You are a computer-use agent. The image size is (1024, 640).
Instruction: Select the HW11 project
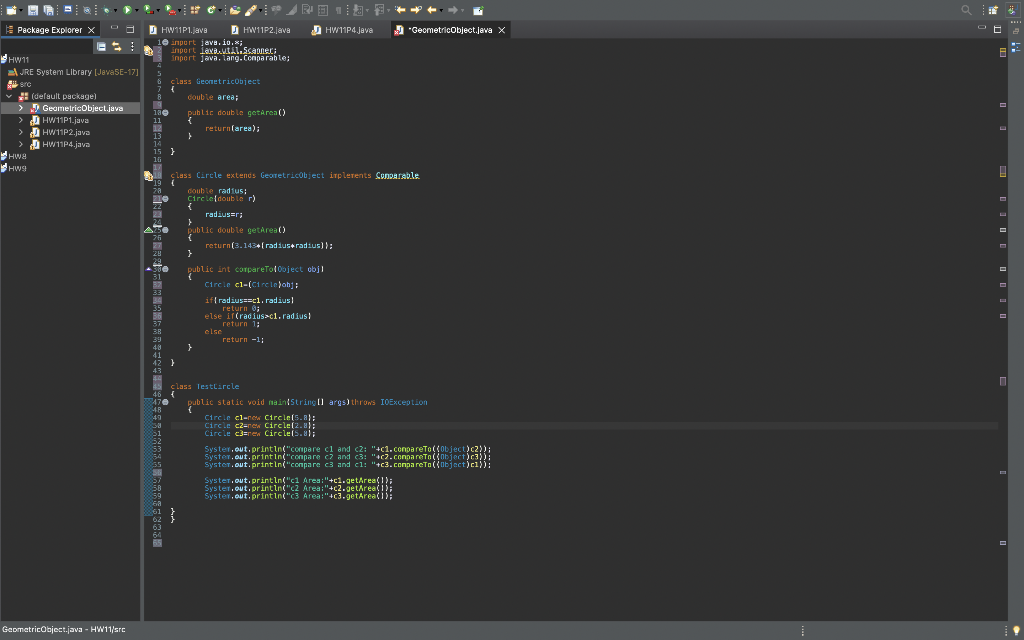14,60
